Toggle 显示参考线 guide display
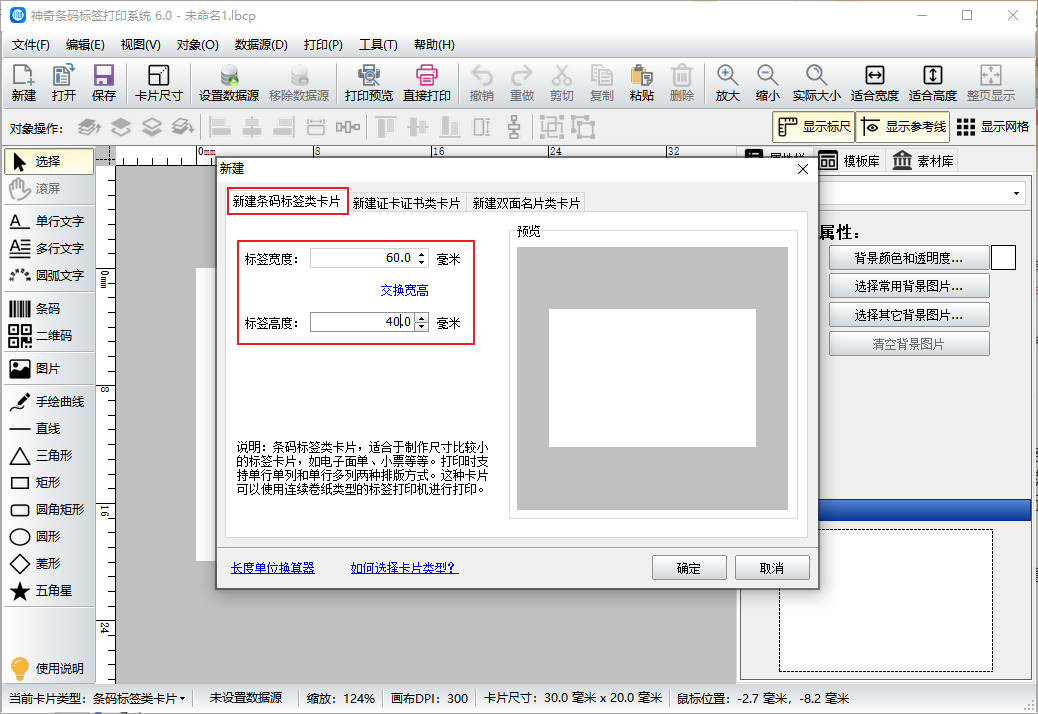 [x=903, y=126]
